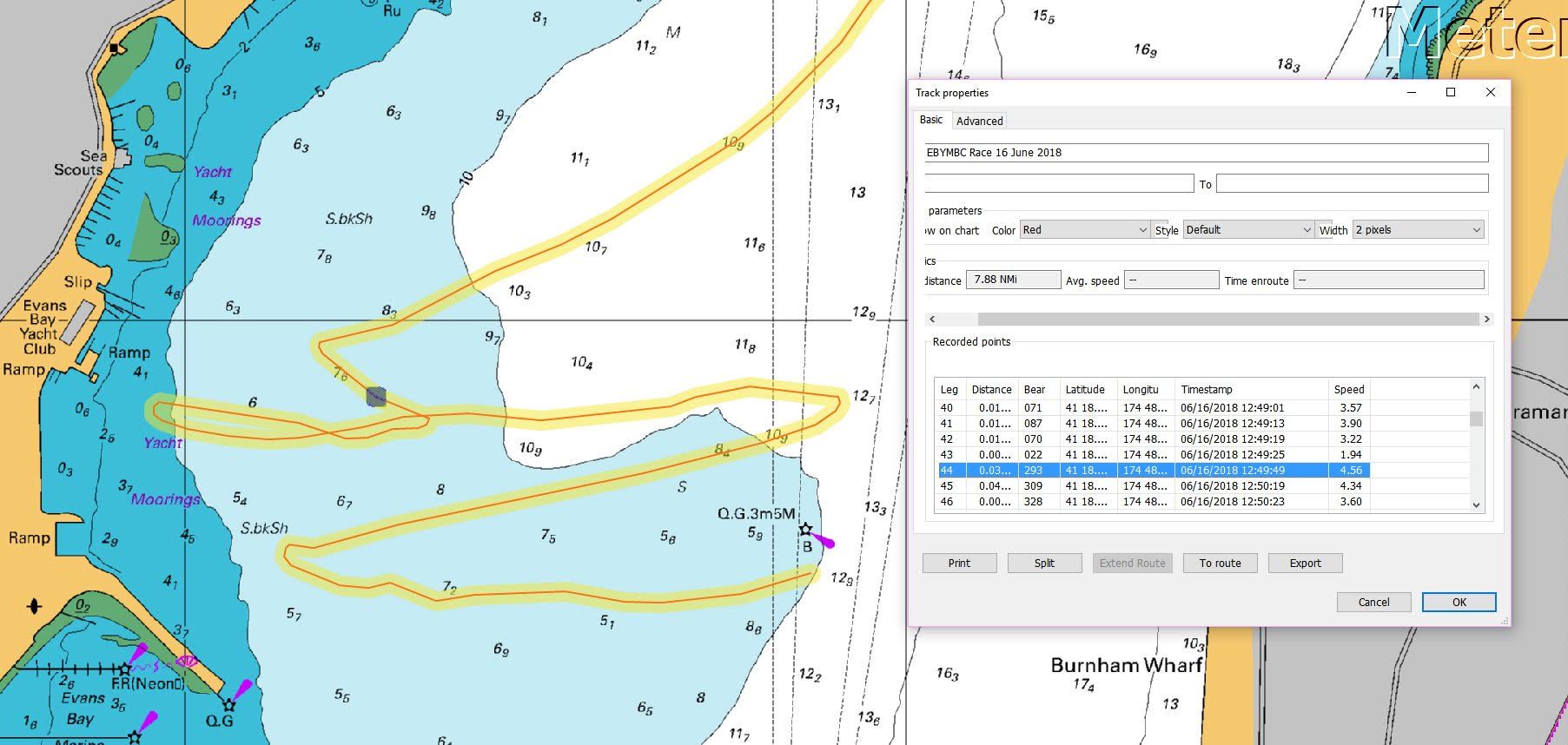Click the speed value 1.94
Image resolution: width=1568 pixels, height=745 pixels.
pos(1351,455)
